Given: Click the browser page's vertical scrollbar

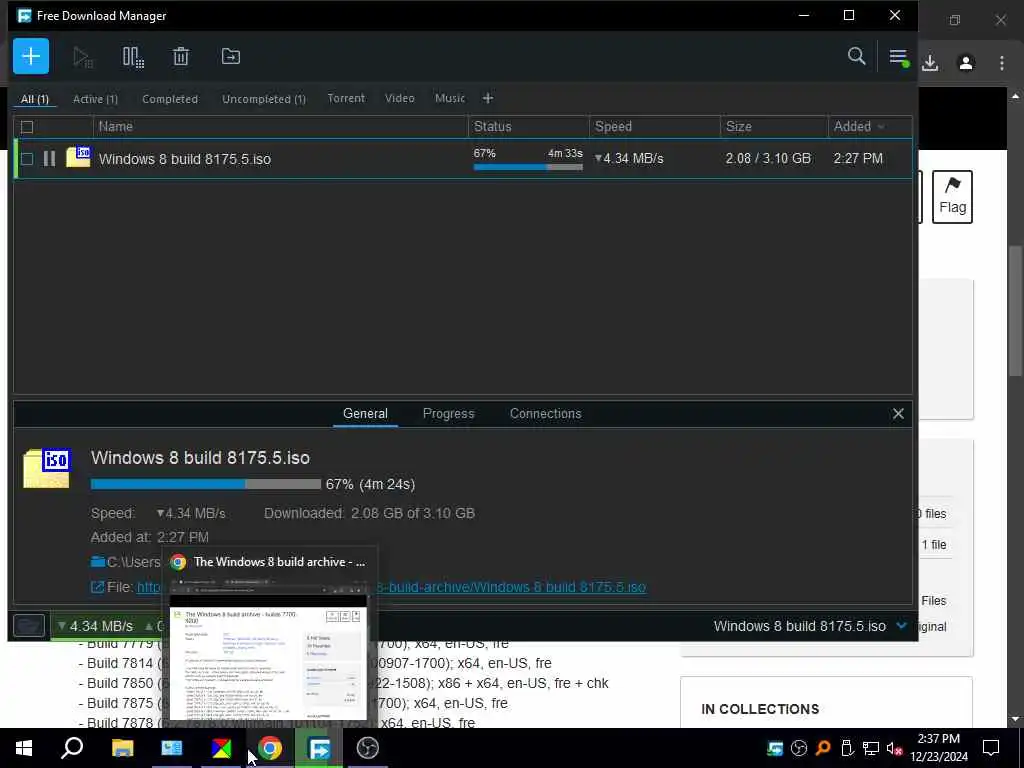Looking at the screenshot, I should click(x=1015, y=311).
